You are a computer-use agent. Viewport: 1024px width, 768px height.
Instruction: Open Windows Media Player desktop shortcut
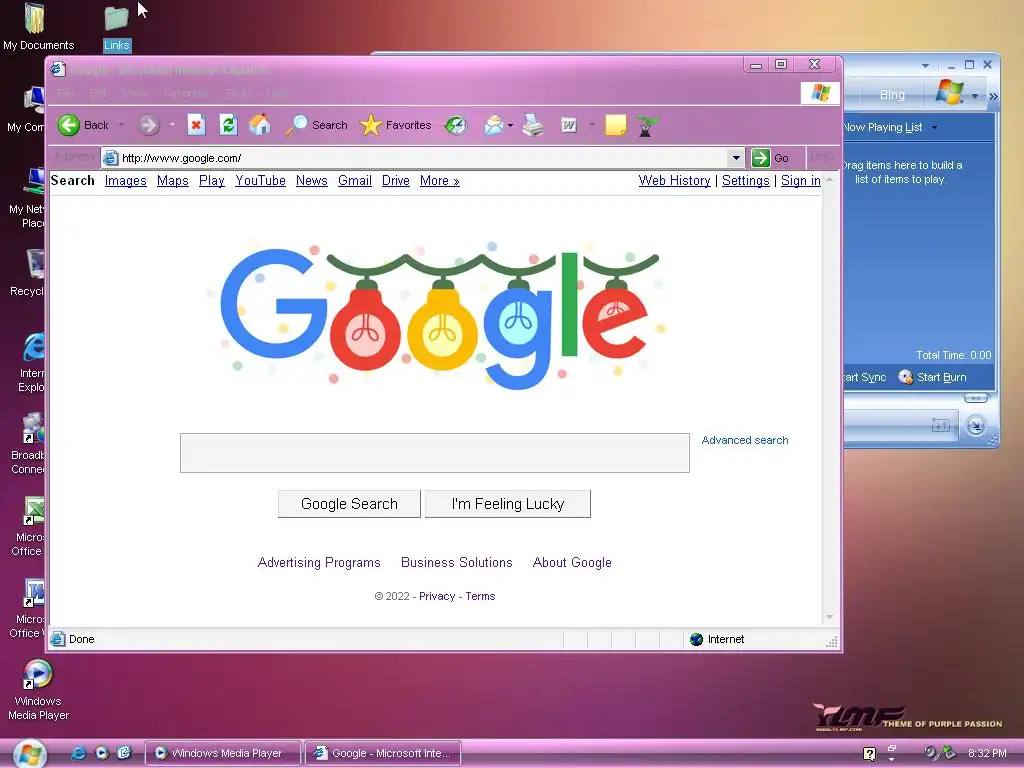(x=38, y=690)
